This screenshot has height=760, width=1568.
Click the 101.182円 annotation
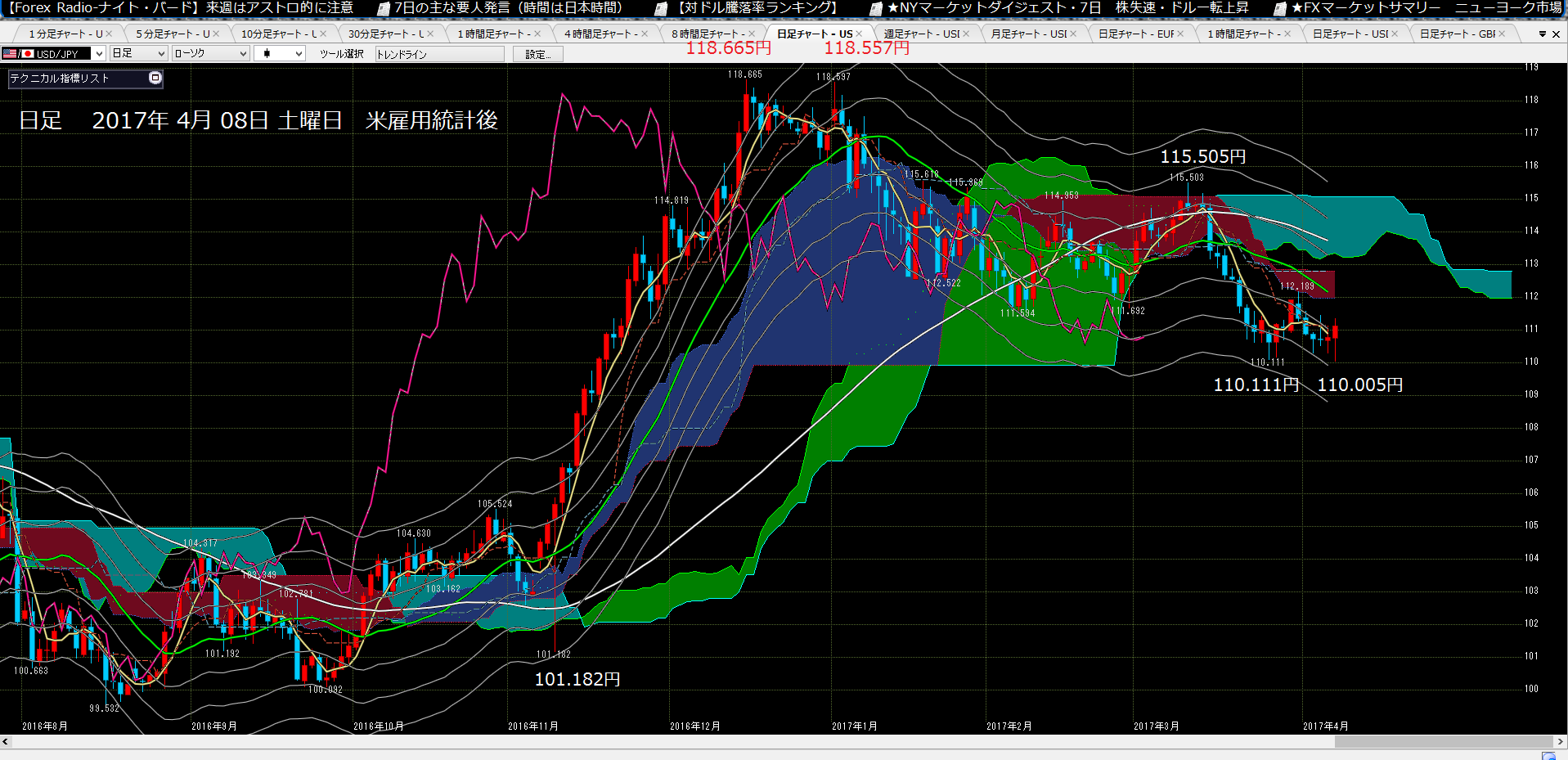(577, 680)
